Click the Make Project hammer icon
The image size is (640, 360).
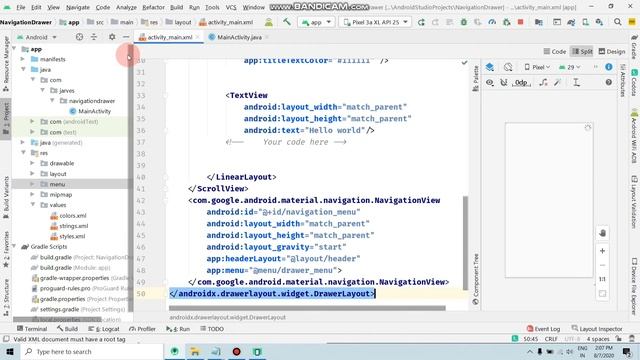287,22
